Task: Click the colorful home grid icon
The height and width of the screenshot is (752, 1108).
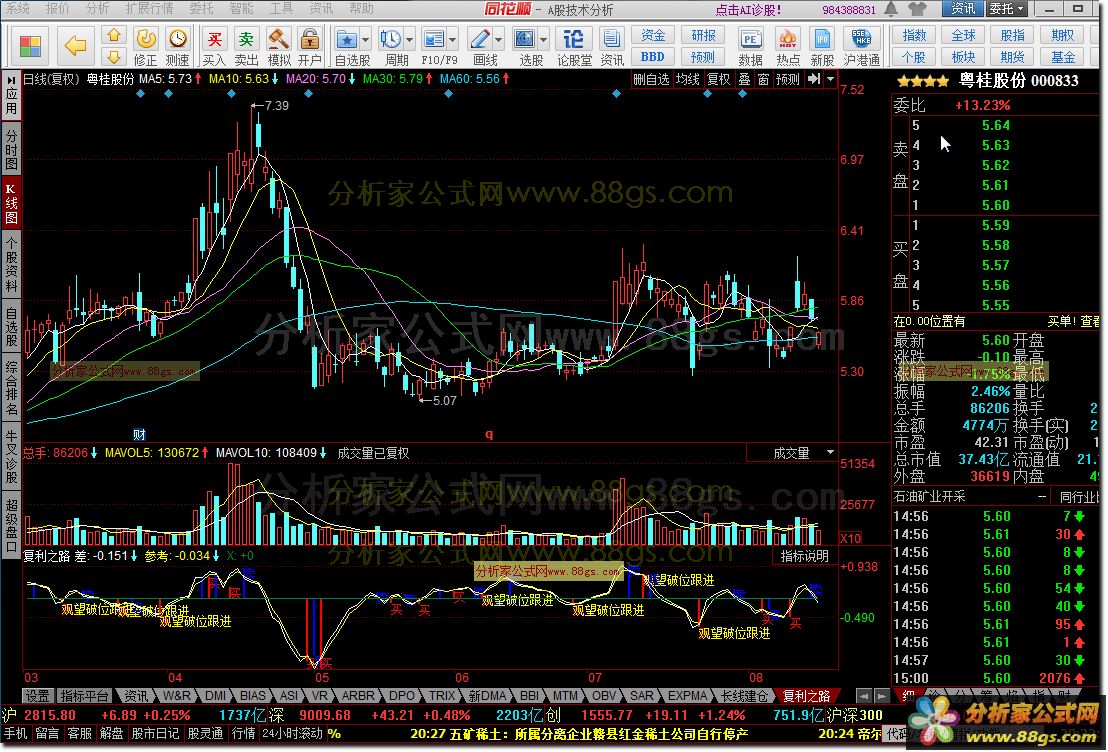Action: 30,47
